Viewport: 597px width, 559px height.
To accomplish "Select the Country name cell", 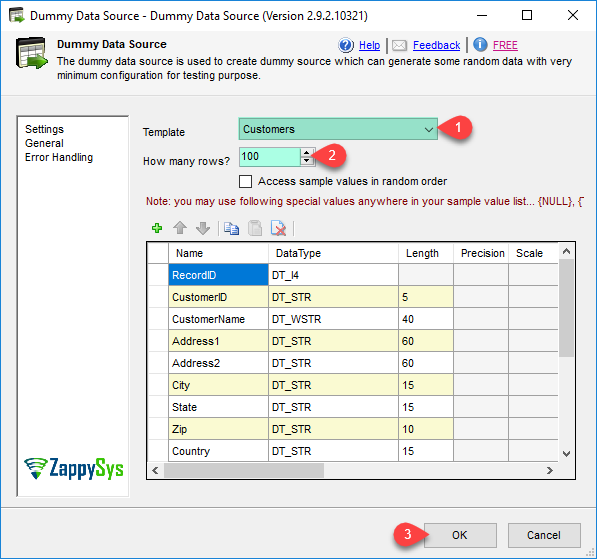I will click(218, 451).
